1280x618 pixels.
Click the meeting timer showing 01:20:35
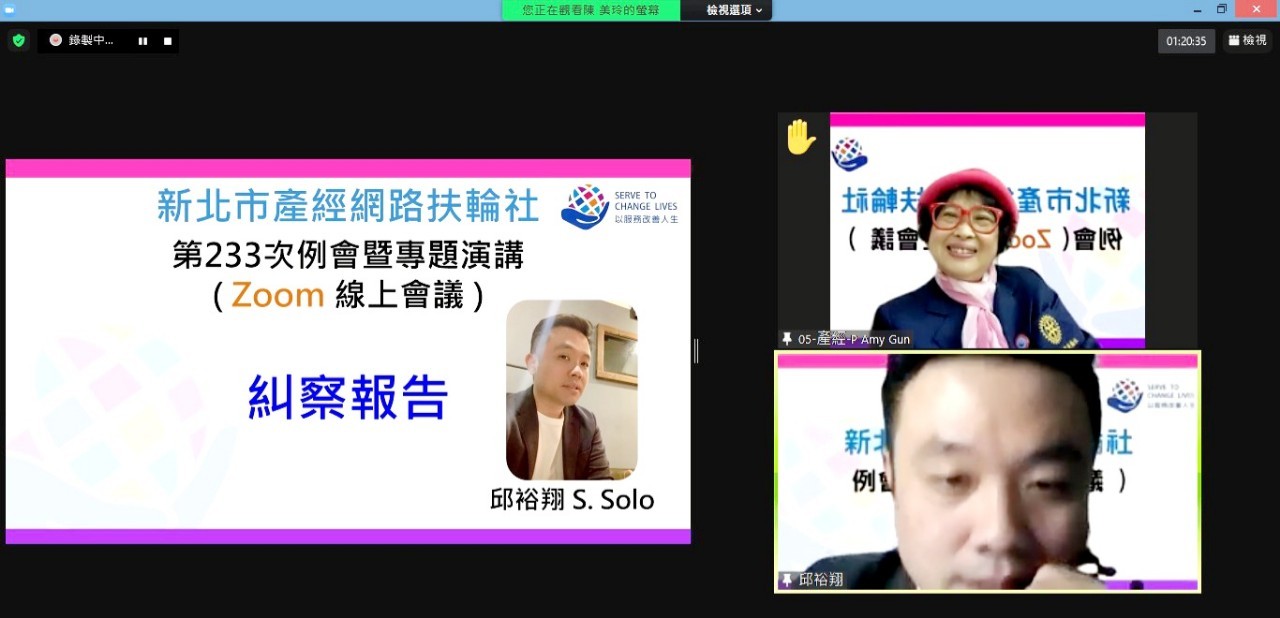[x=1186, y=41]
